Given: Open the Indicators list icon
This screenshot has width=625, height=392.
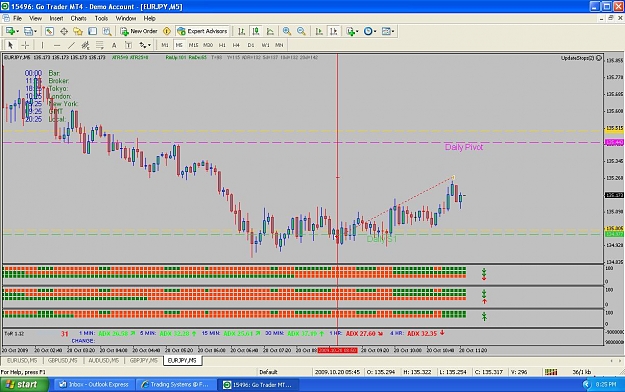Looking at the screenshot, I should point(350,31).
